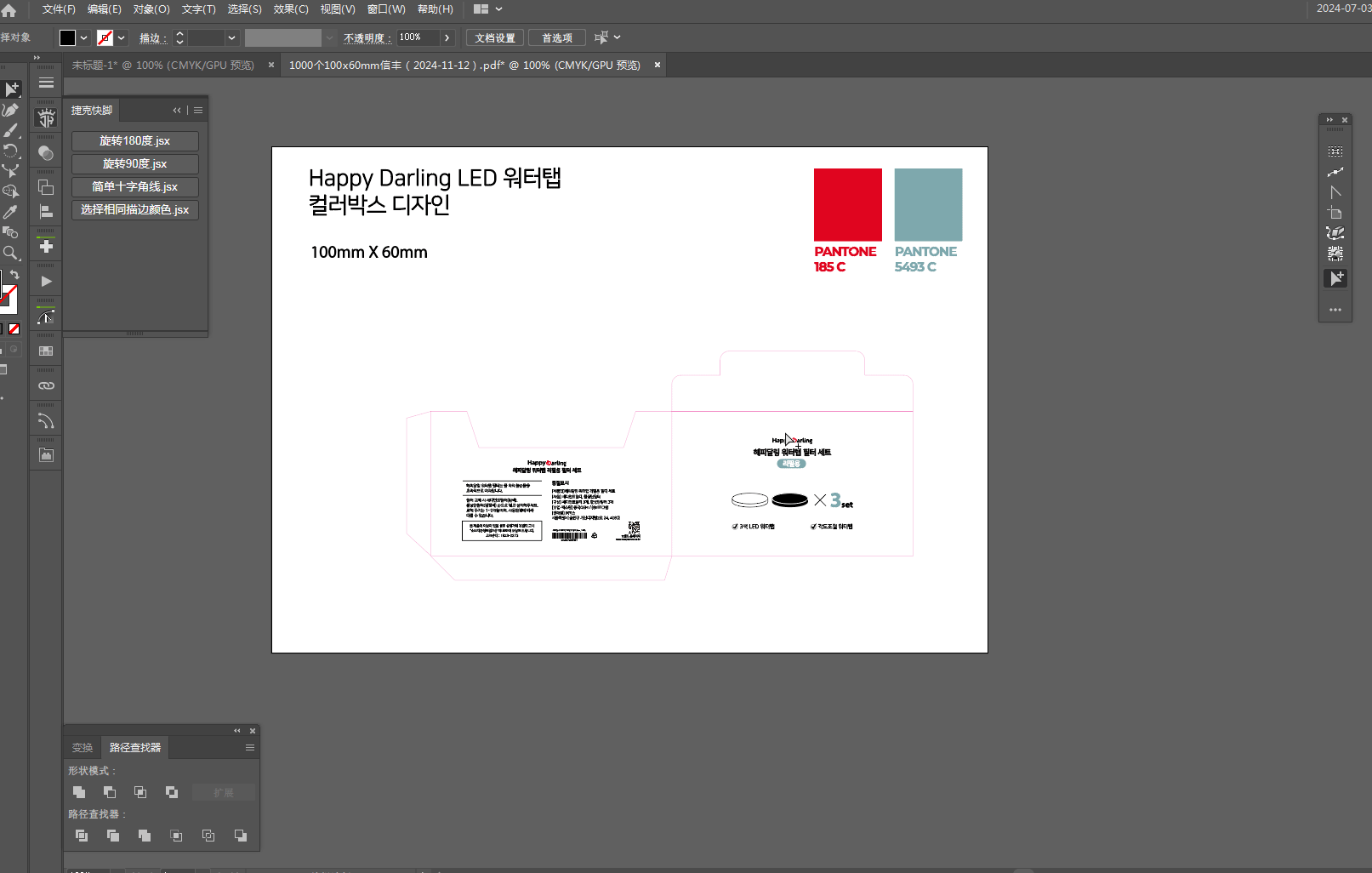Viewport: 1372px width, 873px height.
Task: Select the Pen tool in left toolbar
Action: click(10, 110)
